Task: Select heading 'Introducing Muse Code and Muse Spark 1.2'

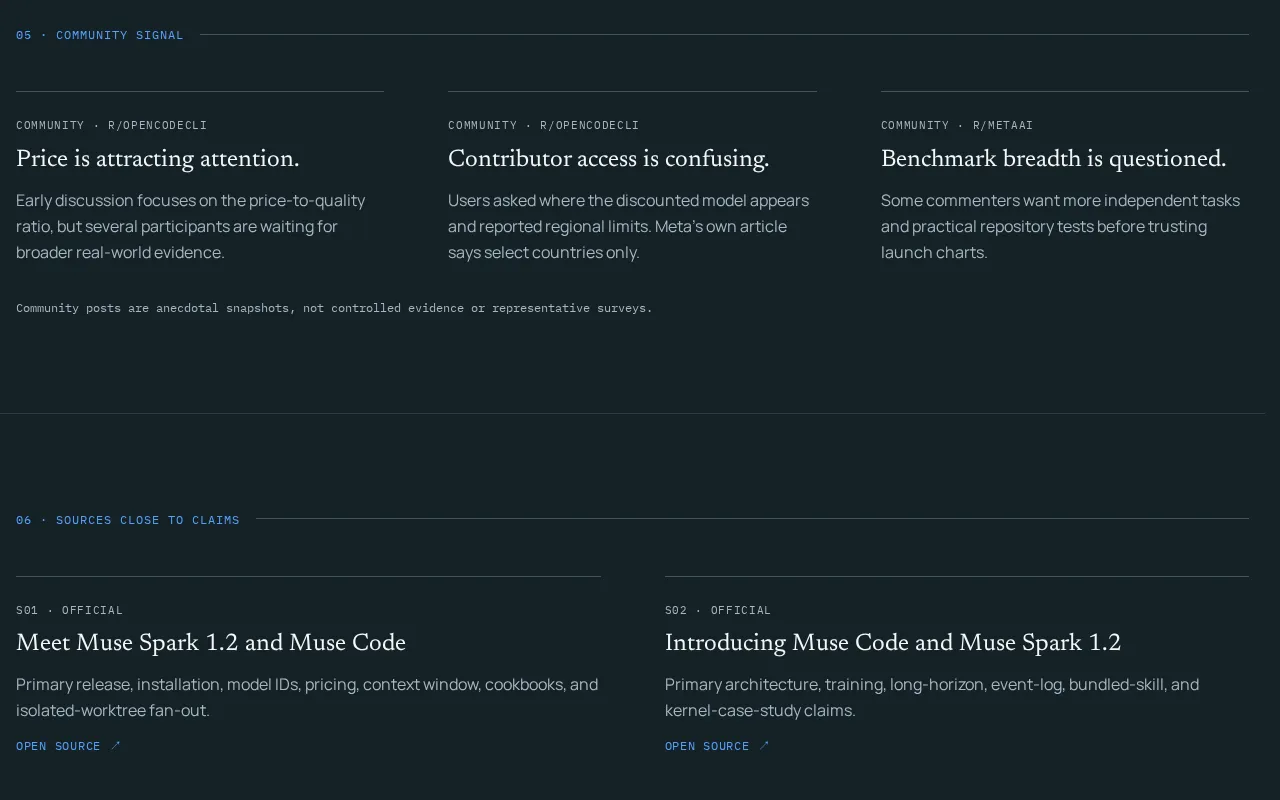Action: click(893, 642)
